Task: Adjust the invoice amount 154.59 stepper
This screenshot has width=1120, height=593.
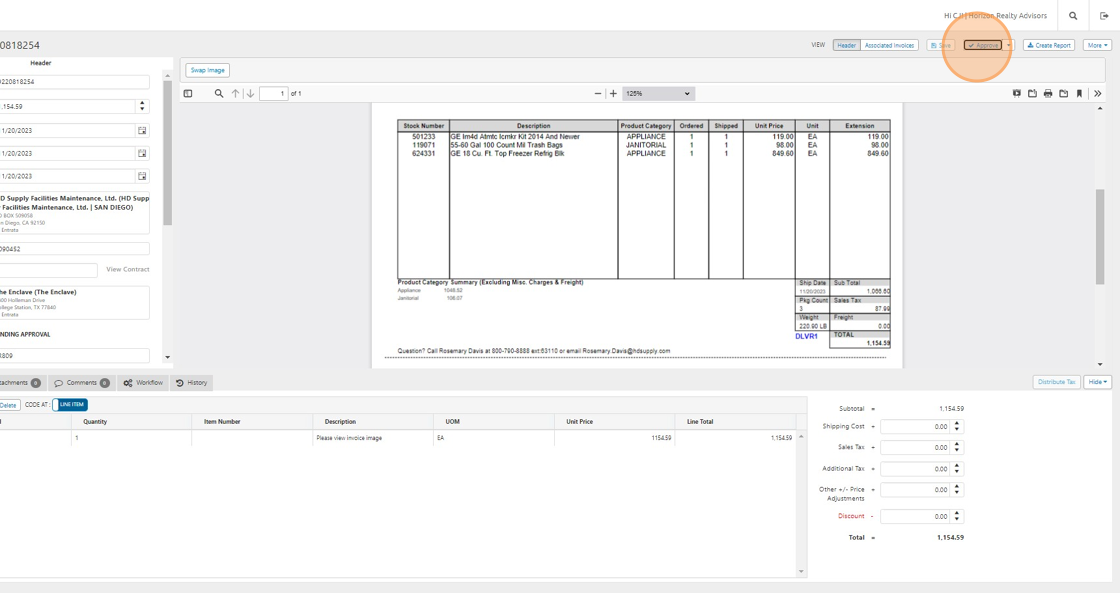Action: tap(142, 106)
